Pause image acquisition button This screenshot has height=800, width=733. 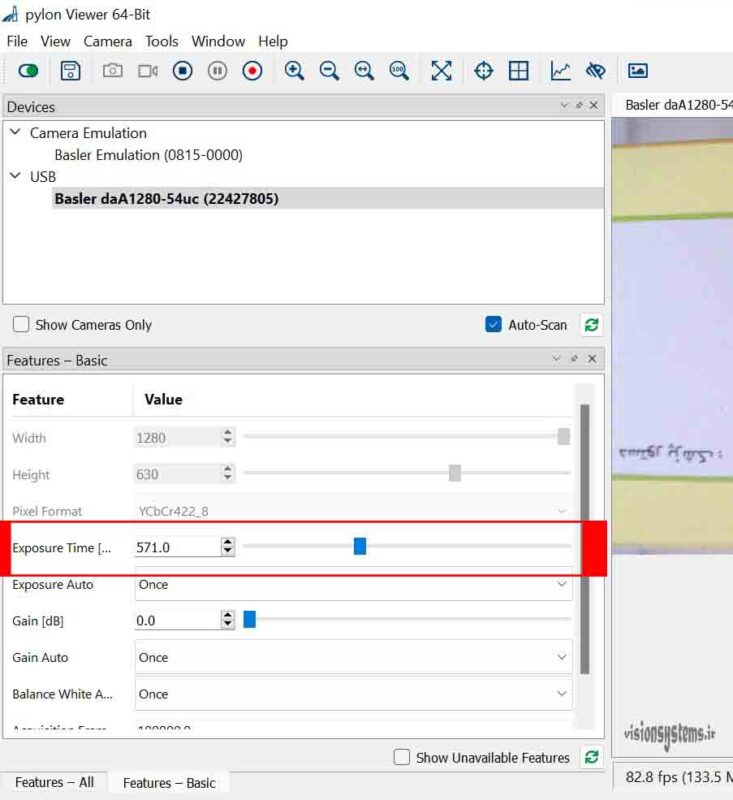point(217,70)
